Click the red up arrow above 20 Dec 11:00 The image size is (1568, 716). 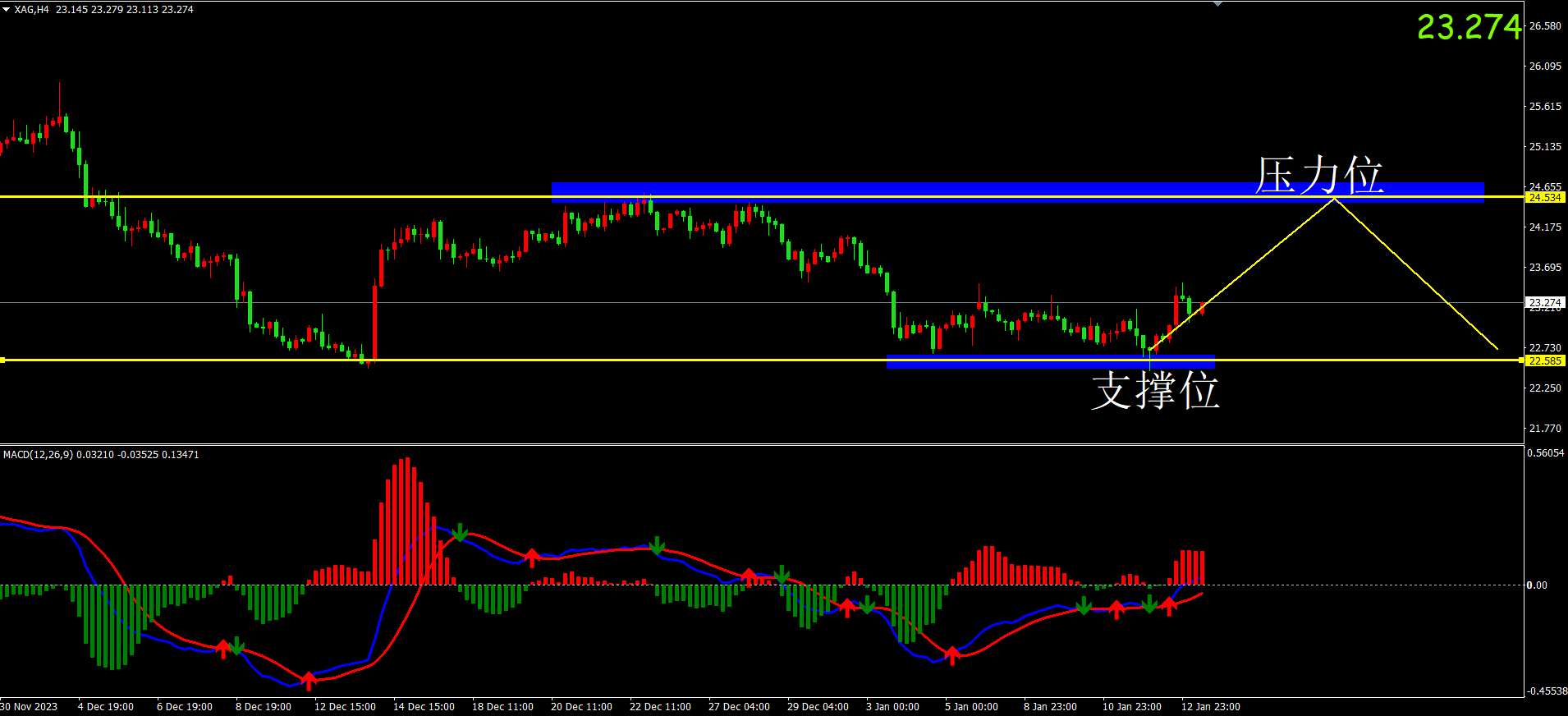pyautogui.click(x=532, y=558)
